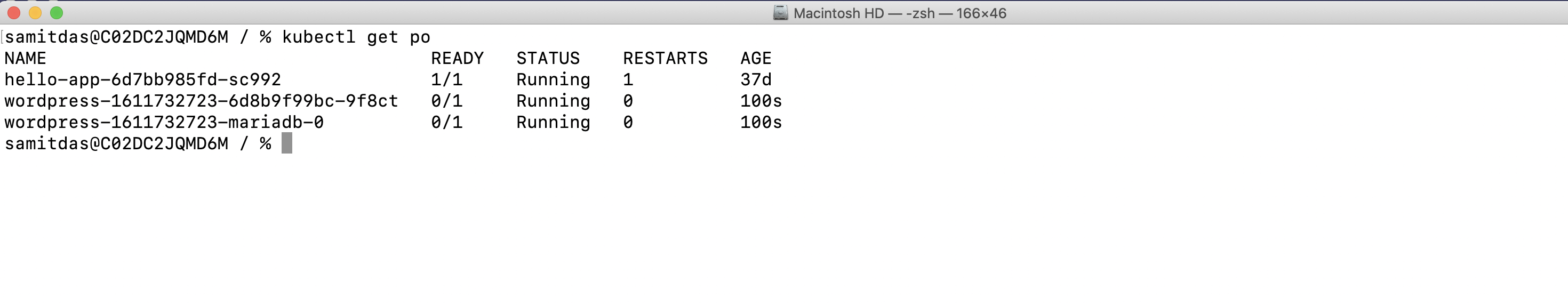Click the 1/1 ready value for hello-app
Image resolution: width=1568 pixels, height=306 pixels.
[x=447, y=79]
